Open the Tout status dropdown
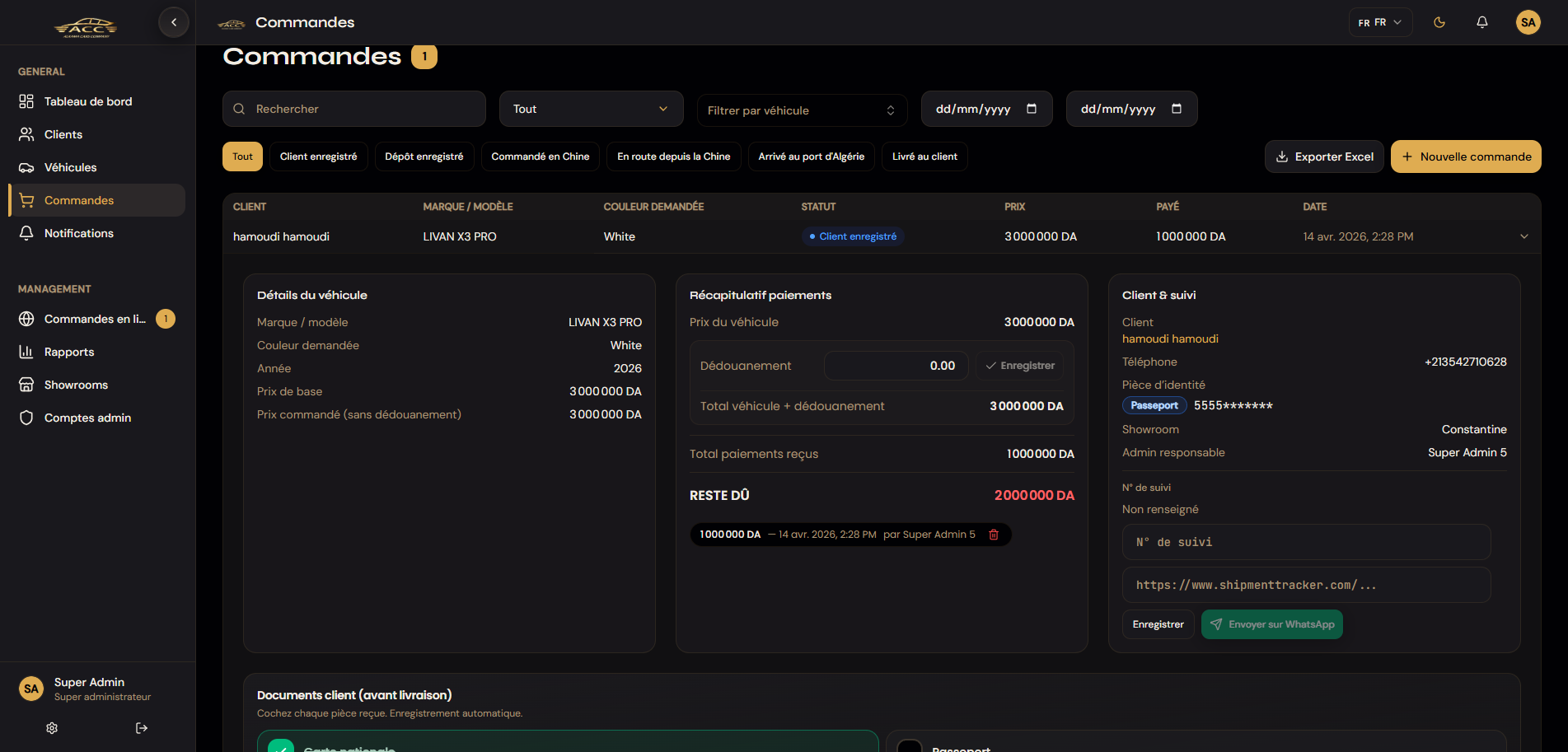Image resolution: width=1568 pixels, height=752 pixels. pyautogui.click(x=591, y=109)
